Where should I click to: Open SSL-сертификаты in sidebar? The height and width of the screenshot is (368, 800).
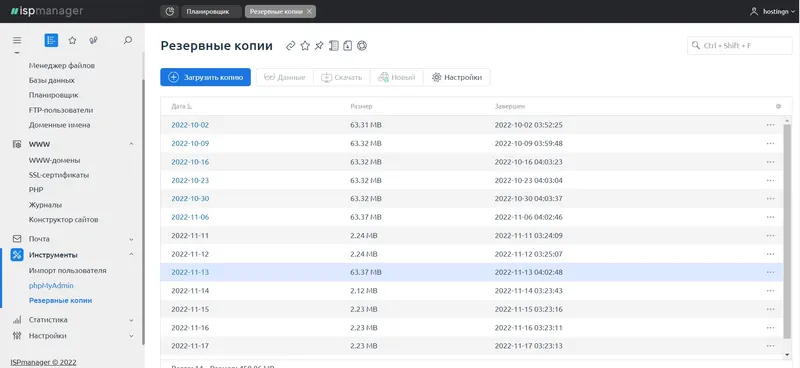pyautogui.click(x=59, y=175)
